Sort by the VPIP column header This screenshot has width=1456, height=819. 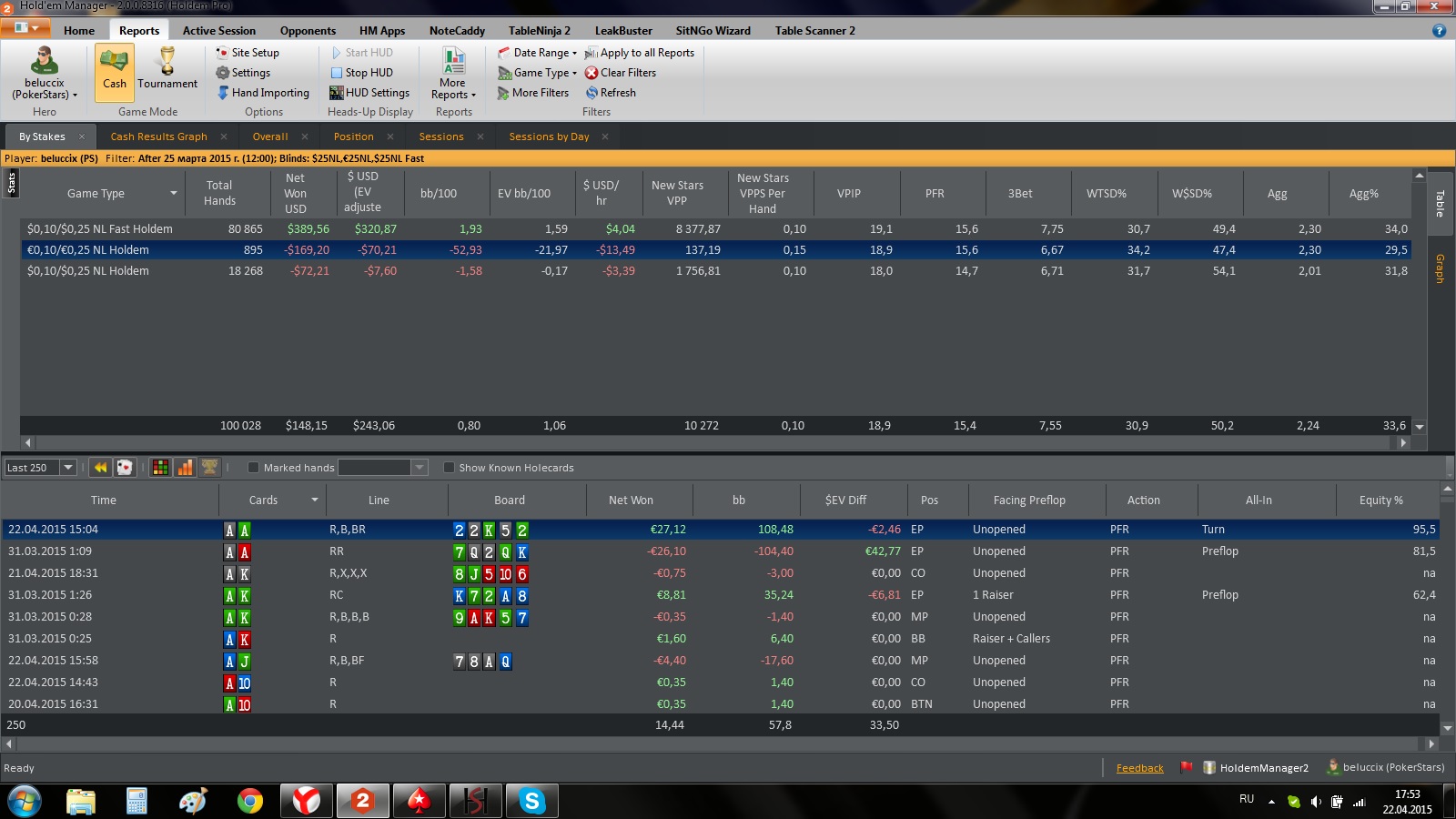[x=849, y=193]
